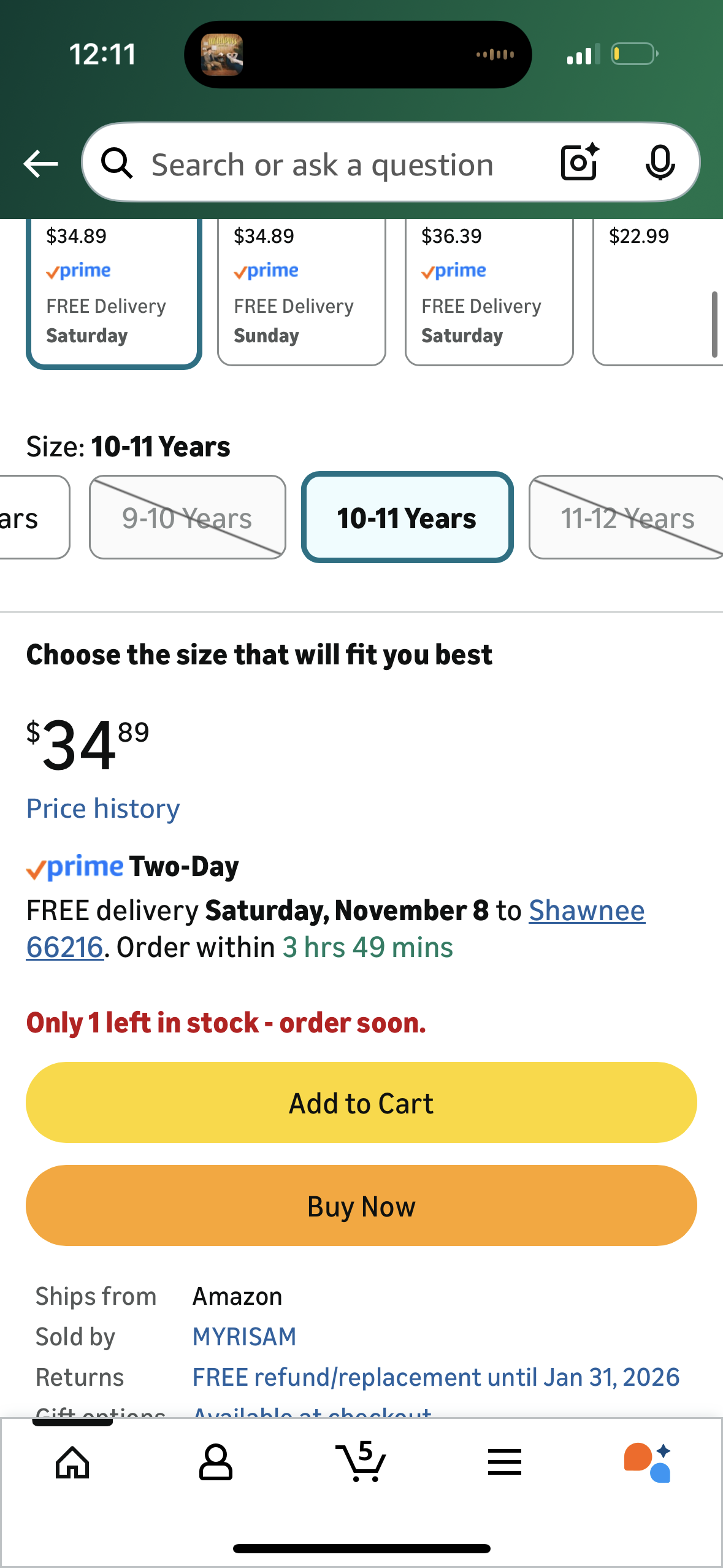Open camera lens search icon
Viewport: 723px width, 1568px height.
tap(579, 163)
